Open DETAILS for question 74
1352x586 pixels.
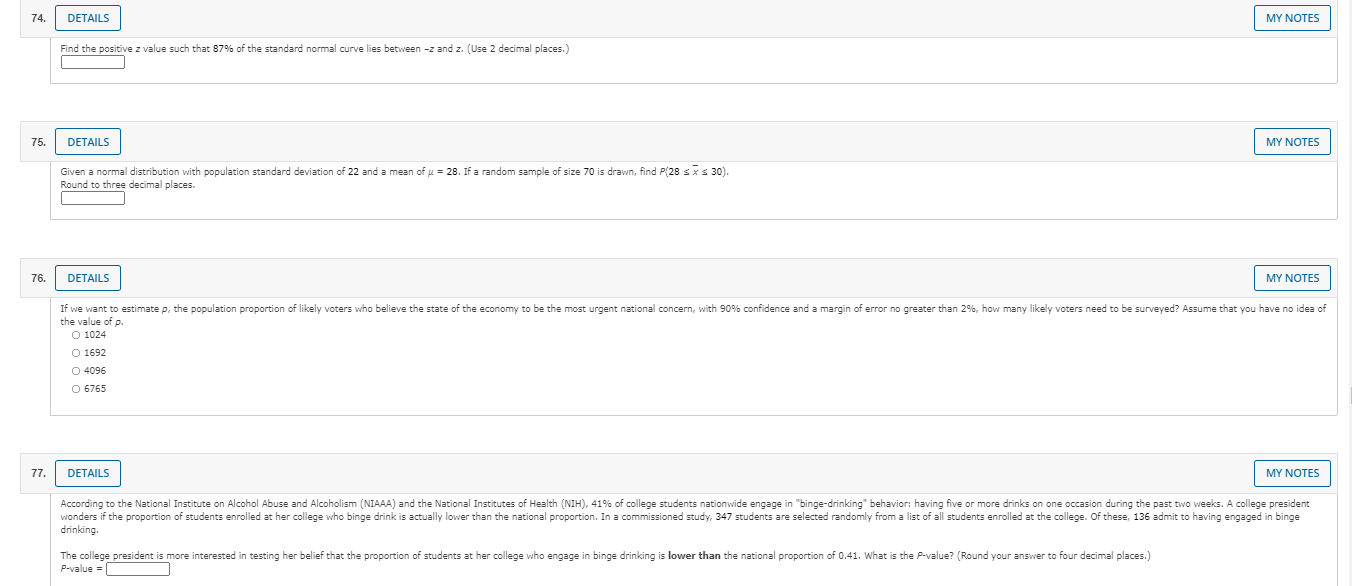(87, 17)
